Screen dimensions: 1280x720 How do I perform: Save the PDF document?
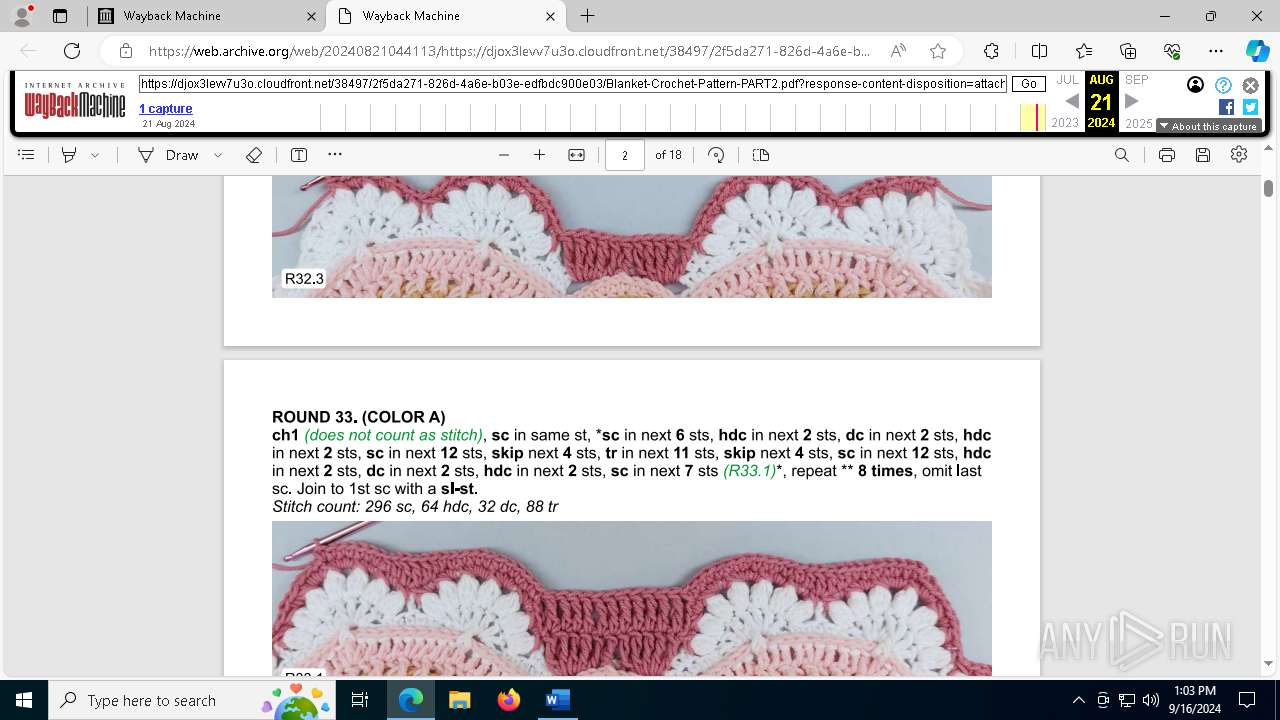point(1203,155)
